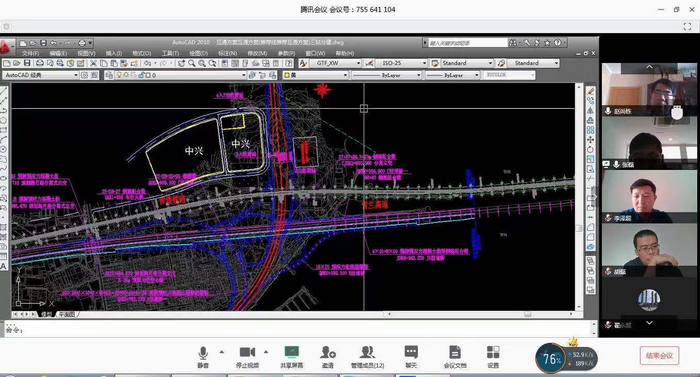Open the GTF_XW text style dropdown
Image resolution: width=700 pixels, height=377 pixels.
[x=335, y=63]
